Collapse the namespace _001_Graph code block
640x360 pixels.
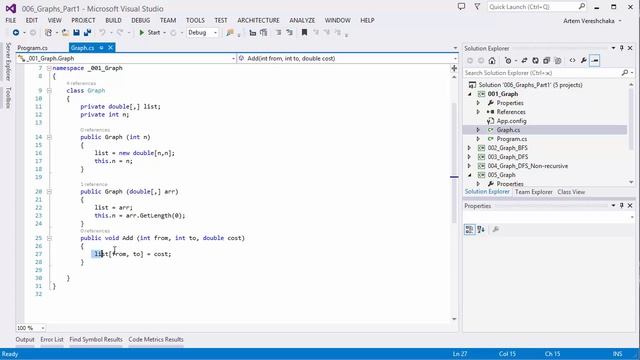point(49,68)
